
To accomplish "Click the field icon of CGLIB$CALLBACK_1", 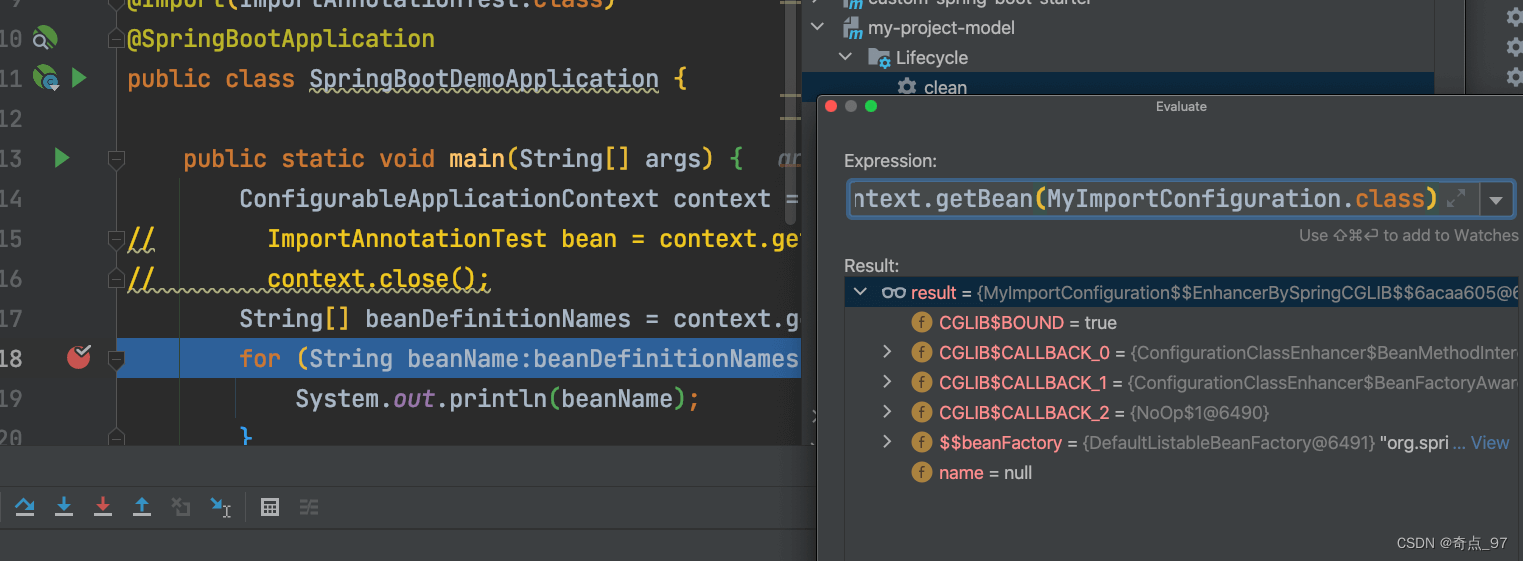I will tap(922, 383).
